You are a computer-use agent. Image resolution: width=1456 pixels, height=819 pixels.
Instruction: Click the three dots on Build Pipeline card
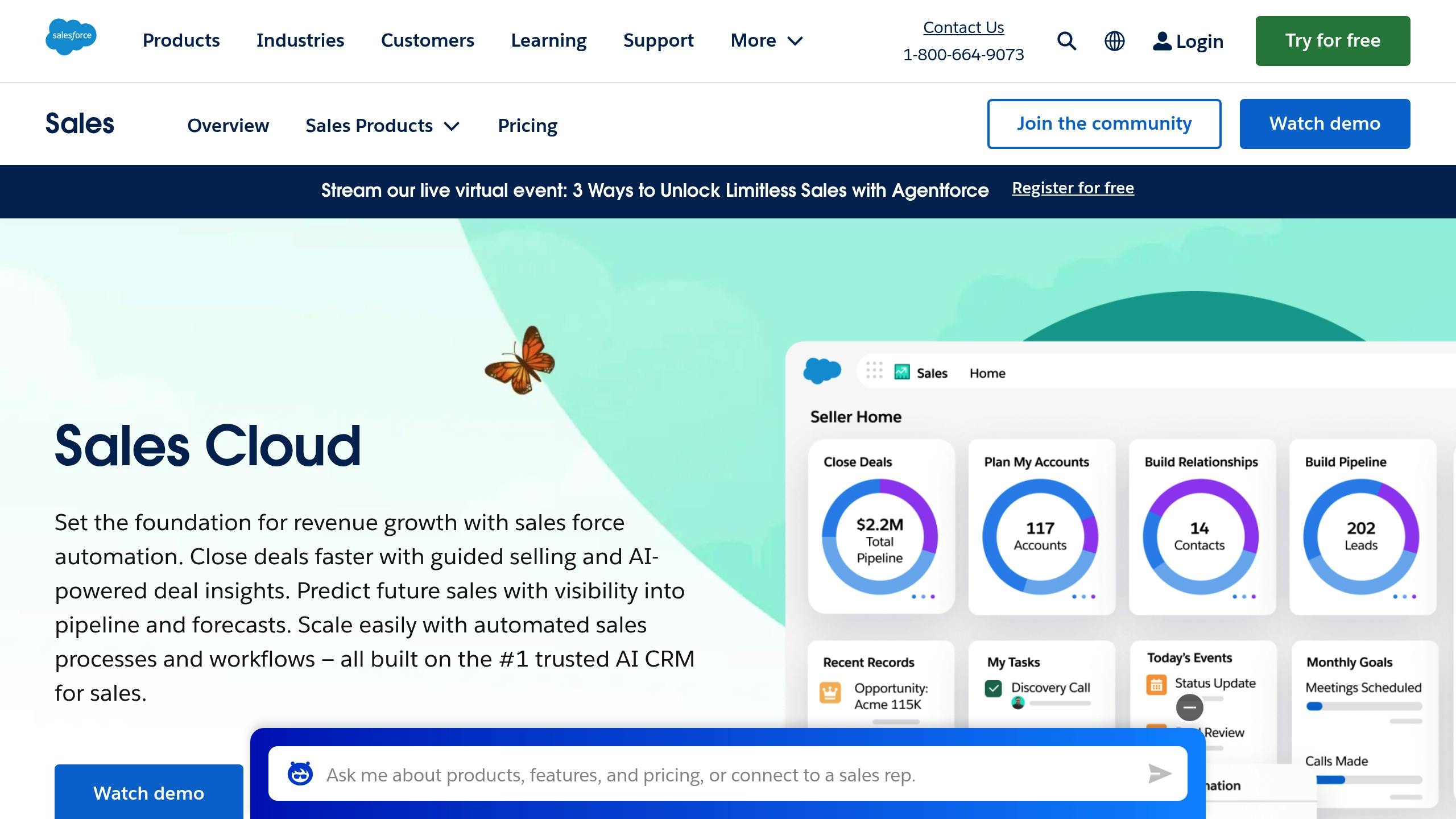(x=1404, y=597)
